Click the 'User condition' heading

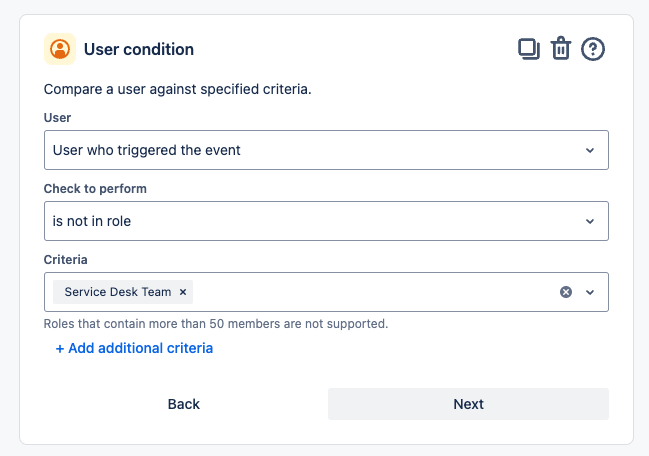139,49
